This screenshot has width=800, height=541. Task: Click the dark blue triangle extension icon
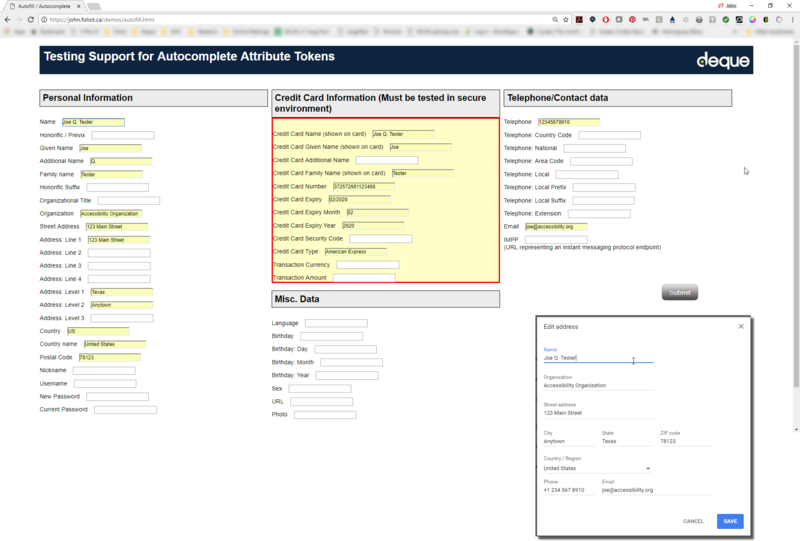(x=672, y=19)
